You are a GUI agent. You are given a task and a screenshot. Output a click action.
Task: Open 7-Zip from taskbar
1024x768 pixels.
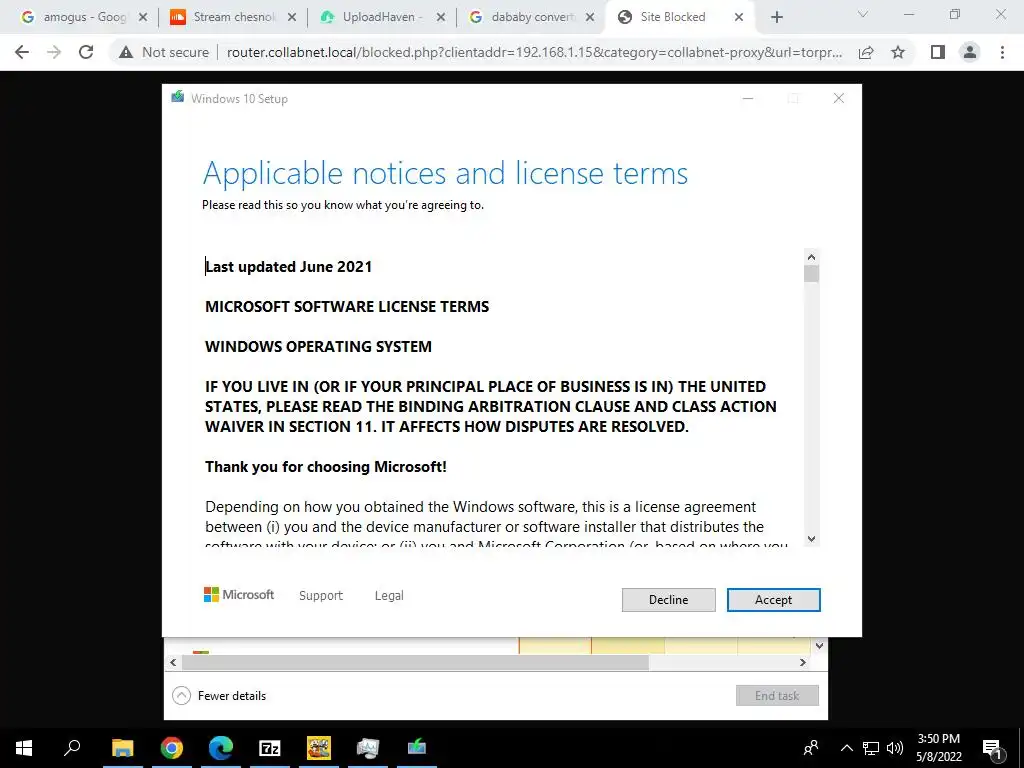[x=270, y=748]
